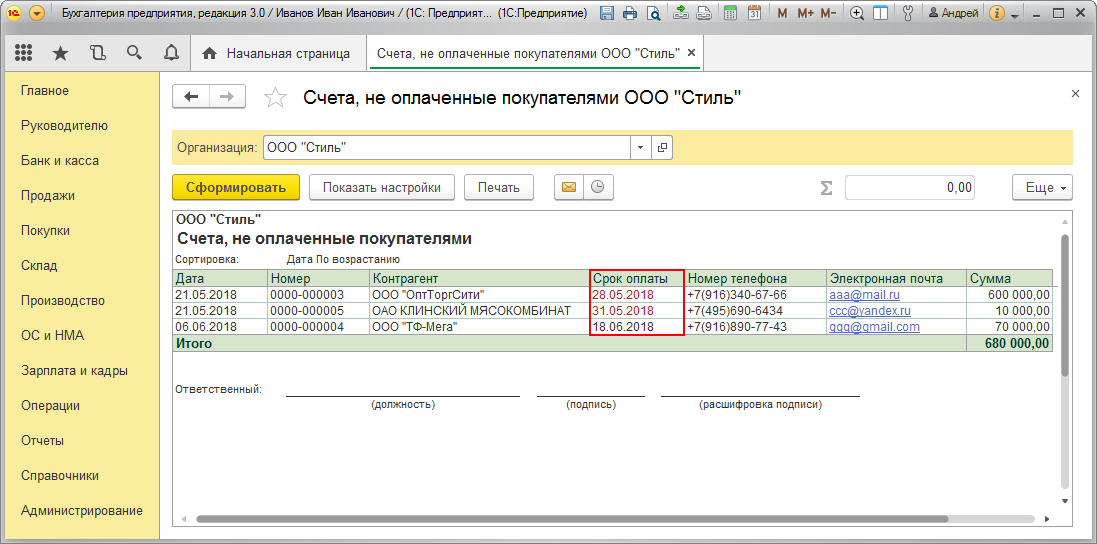Expand dropdown arrow next to info icon

tap(1015, 16)
